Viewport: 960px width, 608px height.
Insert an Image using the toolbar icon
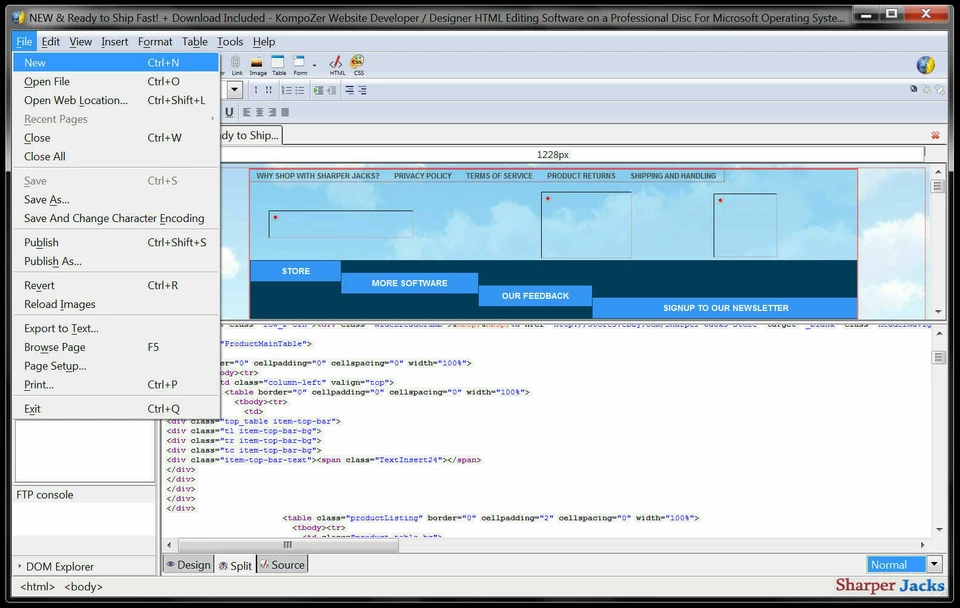pyautogui.click(x=257, y=64)
